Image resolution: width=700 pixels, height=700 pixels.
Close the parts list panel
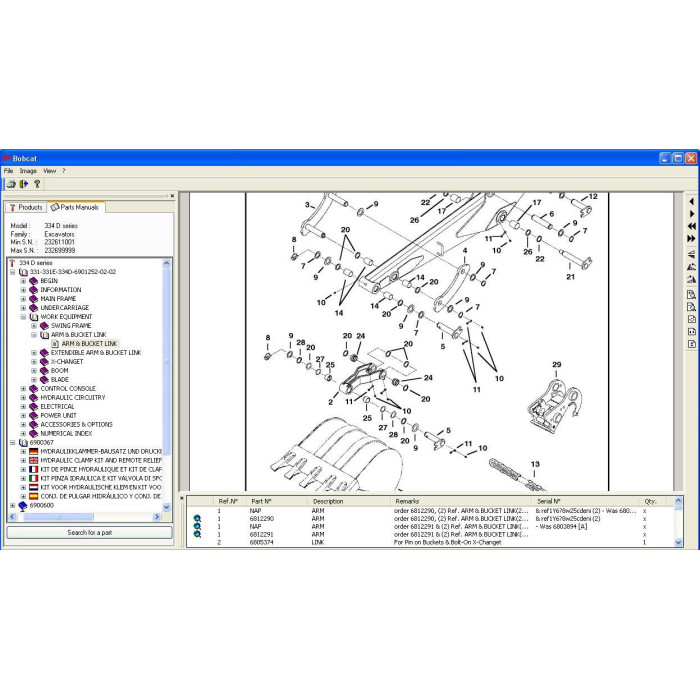coord(182,498)
